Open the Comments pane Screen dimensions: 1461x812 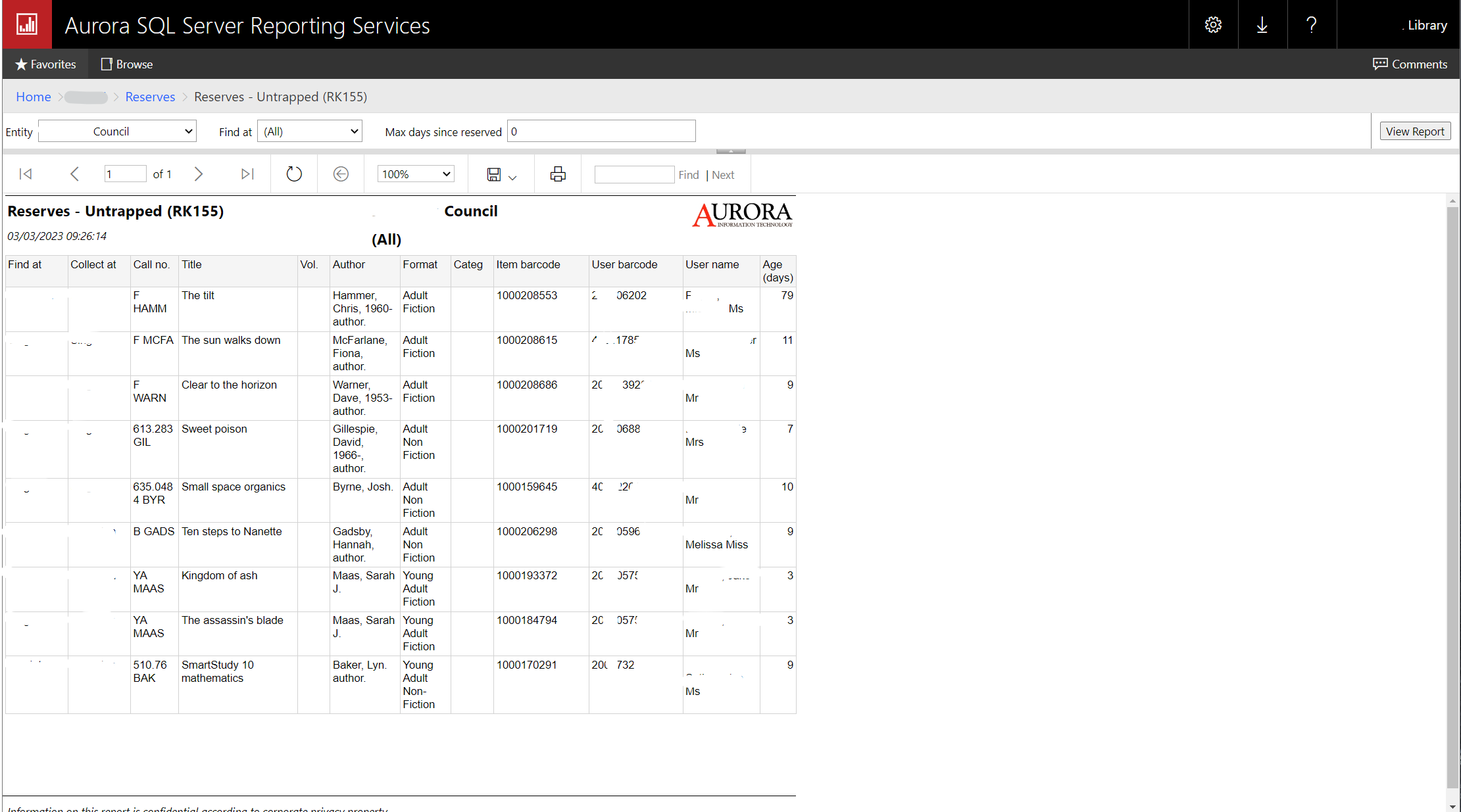(x=1410, y=64)
